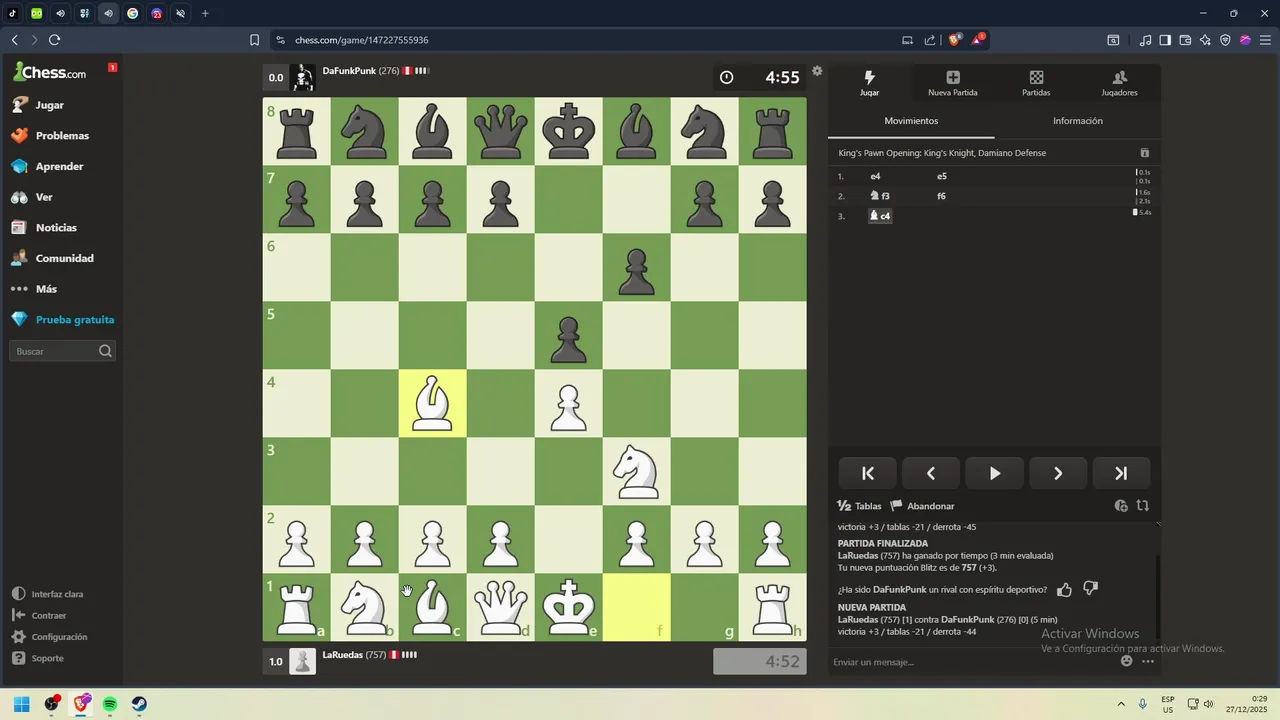The width and height of the screenshot is (1280, 720).
Task: Open the browser sidebar panel icon
Action: pyautogui.click(x=1165, y=40)
